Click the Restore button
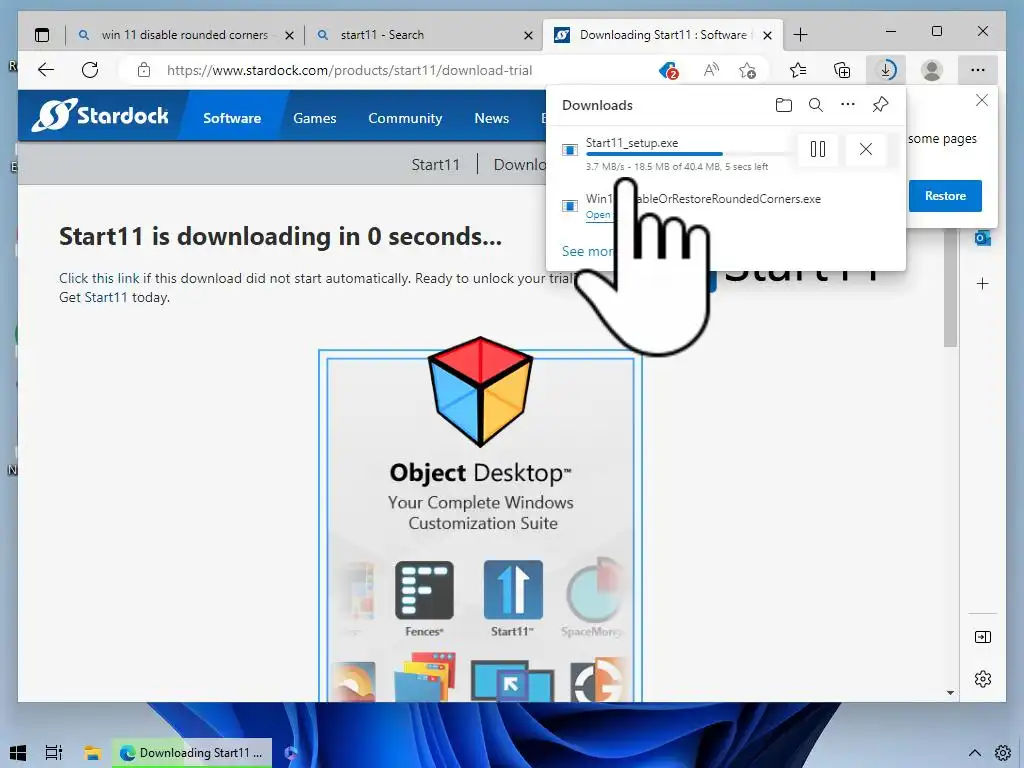This screenshot has width=1024, height=768. [945, 196]
